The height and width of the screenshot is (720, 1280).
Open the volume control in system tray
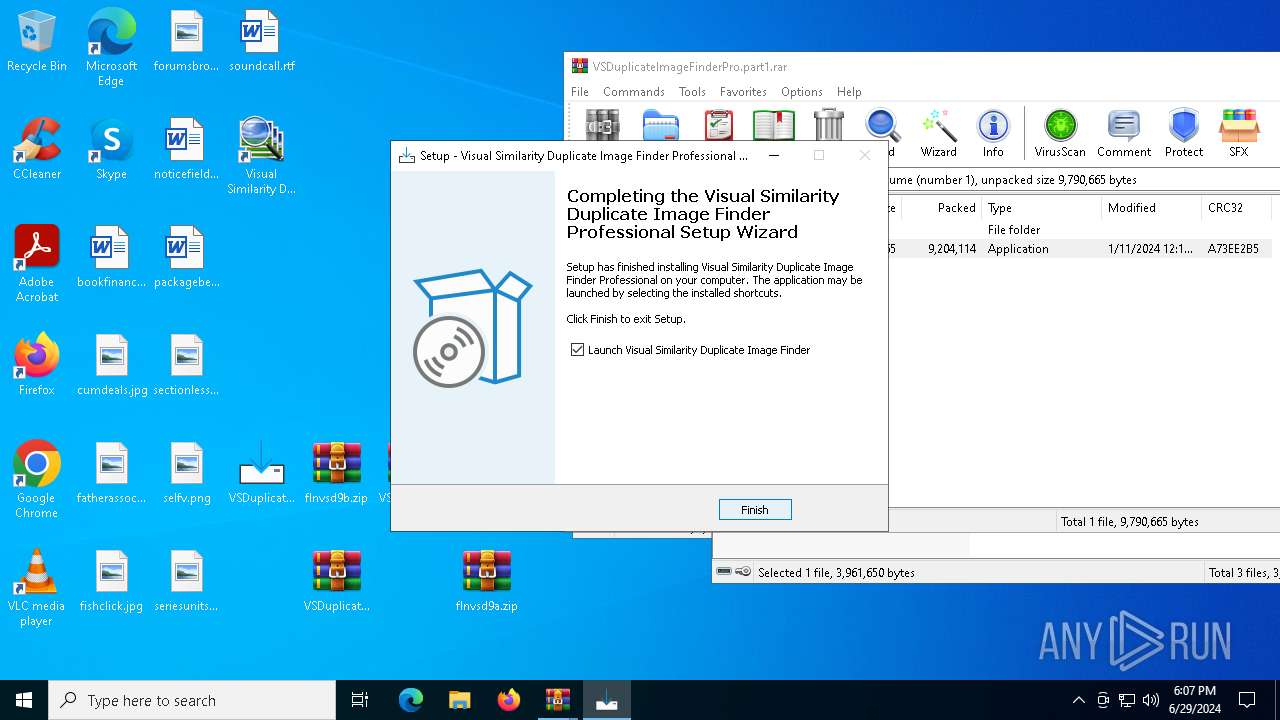[x=1151, y=700]
